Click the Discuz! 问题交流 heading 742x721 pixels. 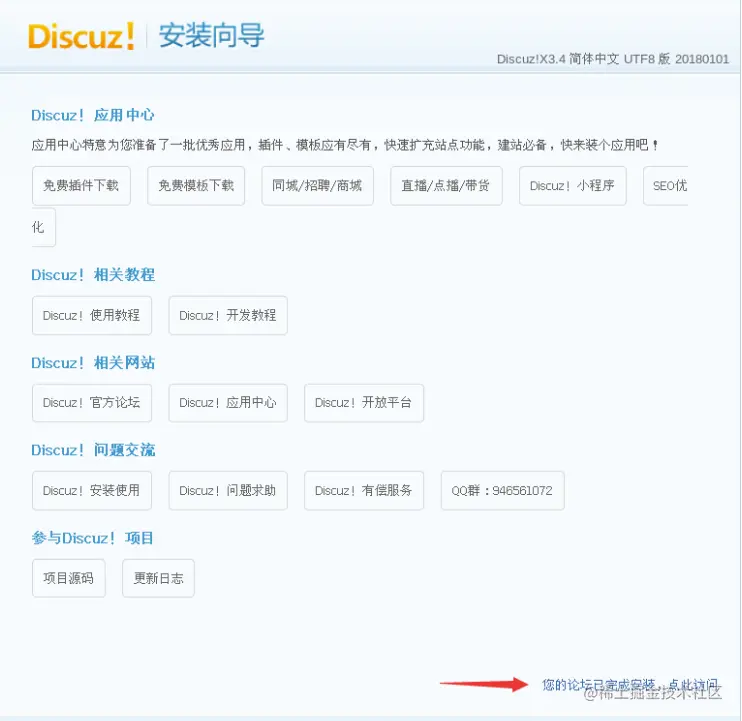93,450
